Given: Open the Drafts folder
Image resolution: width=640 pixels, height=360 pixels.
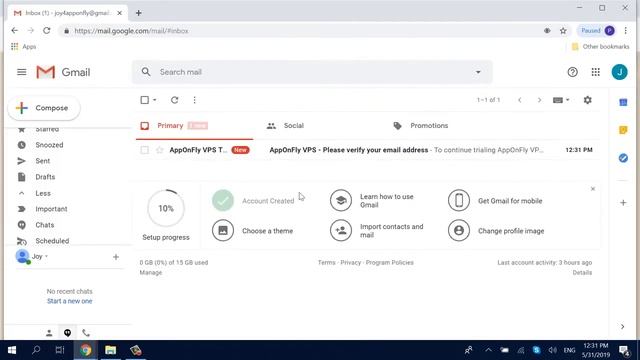Looking at the screenshot, I should pos(45,177).
